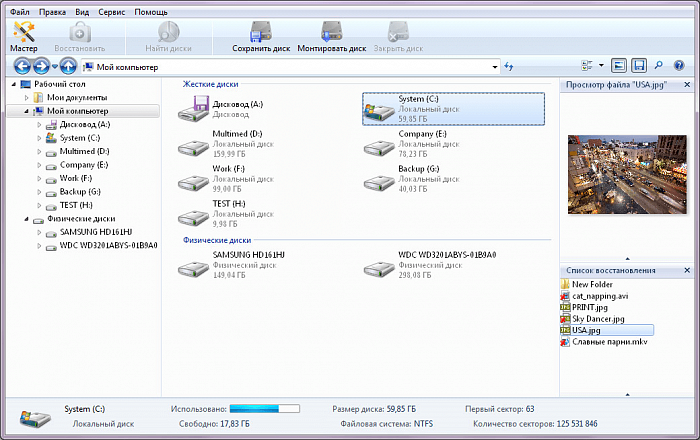The height and width of the screenshot is (440, 700).
Task: Select Backup (G:) in the folder tree
Action: click(80, 191)
